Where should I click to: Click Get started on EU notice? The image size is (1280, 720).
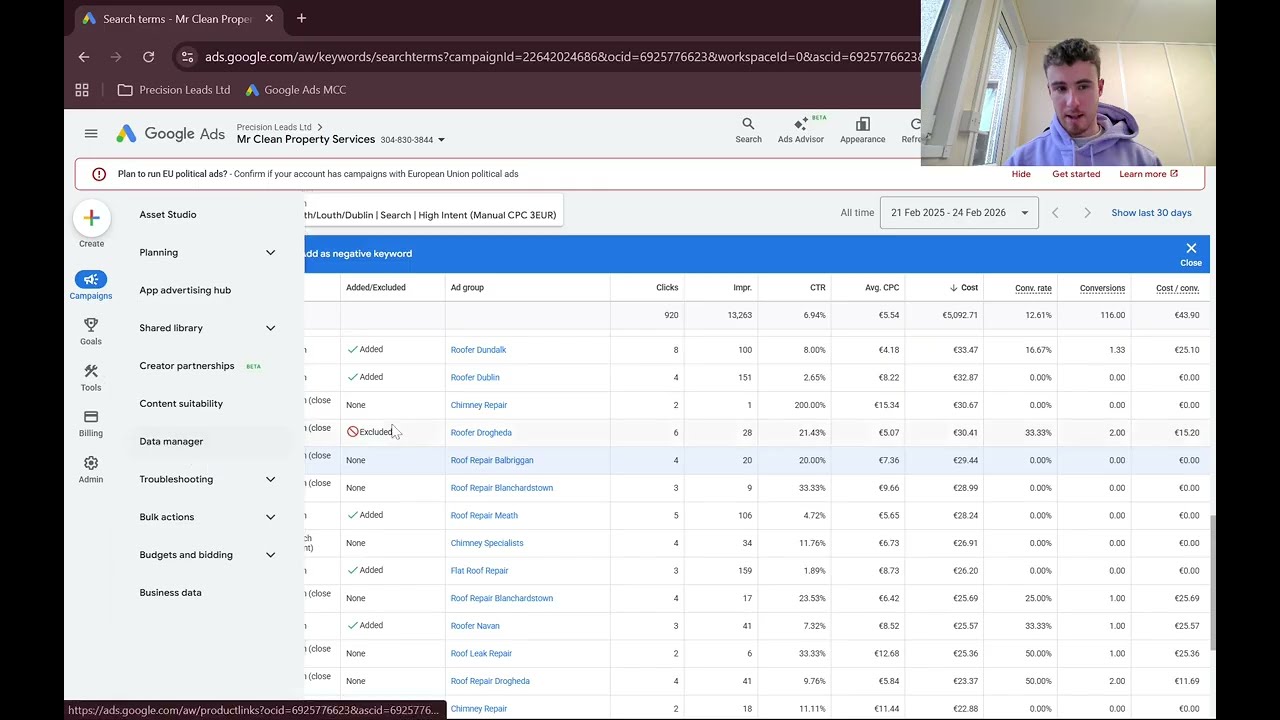(1076, 174)
